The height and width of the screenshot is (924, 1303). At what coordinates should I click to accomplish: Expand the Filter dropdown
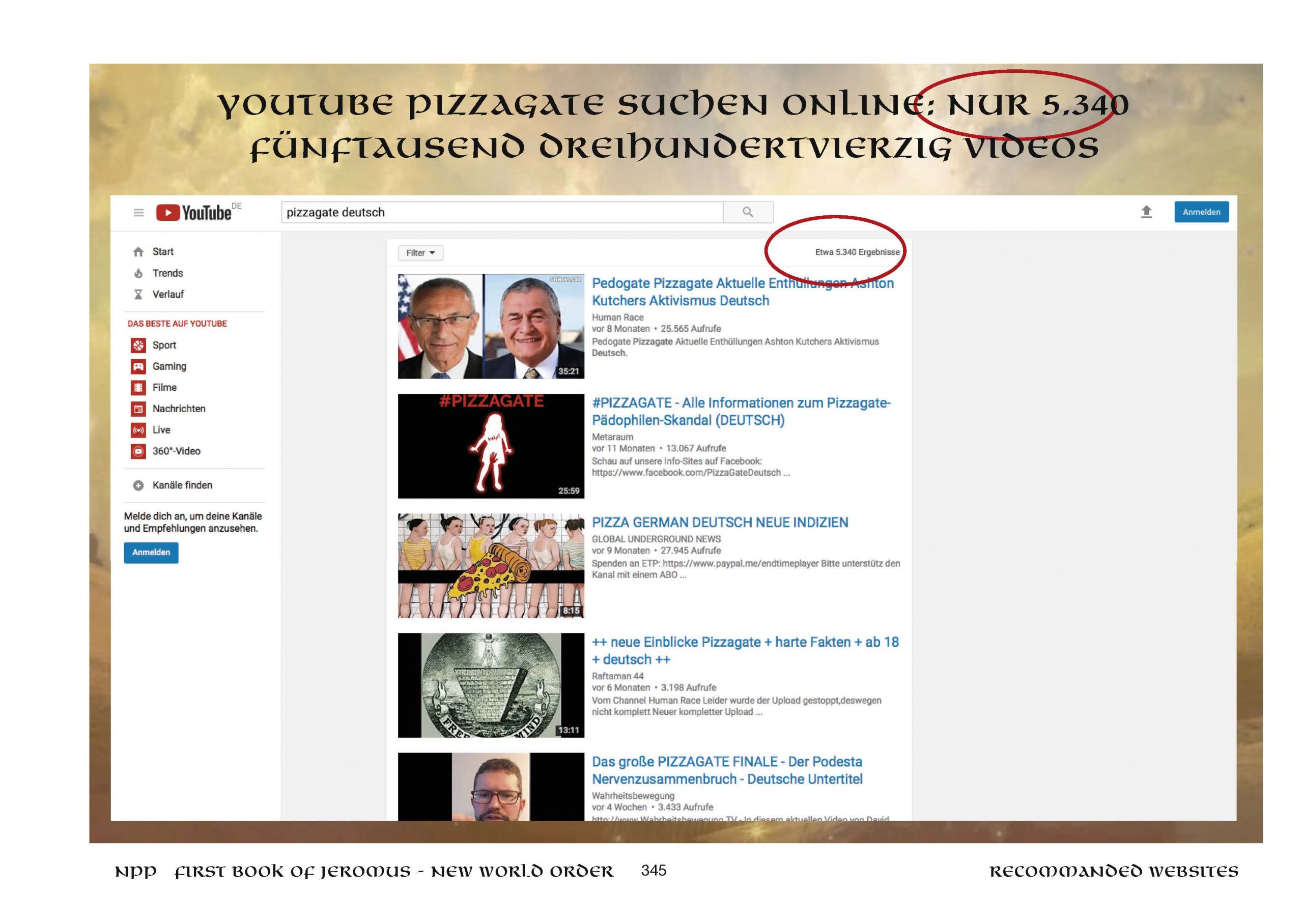coord(420,253)
